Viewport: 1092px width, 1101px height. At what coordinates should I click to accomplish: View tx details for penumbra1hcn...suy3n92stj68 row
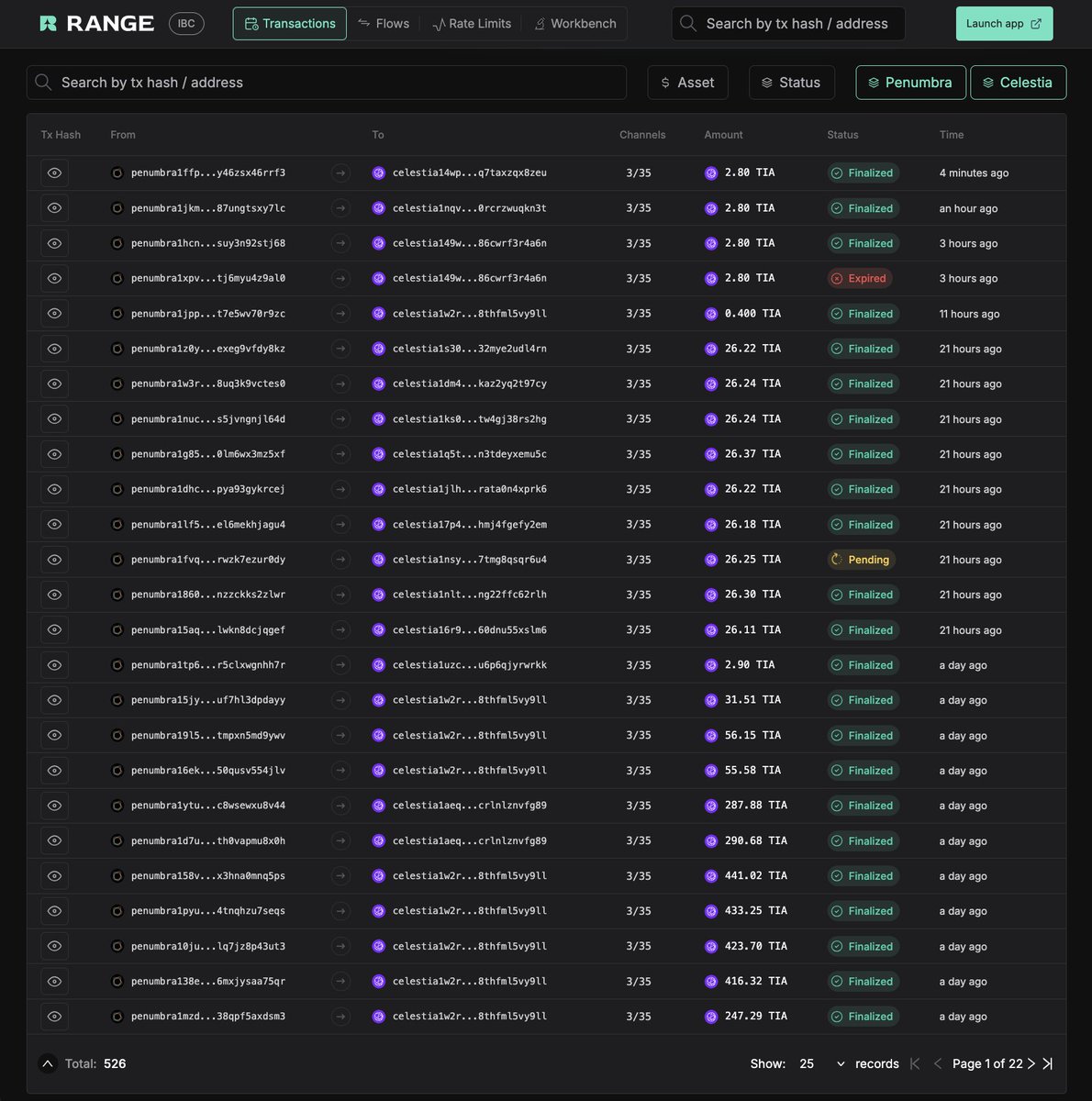[x=54, y=243]
